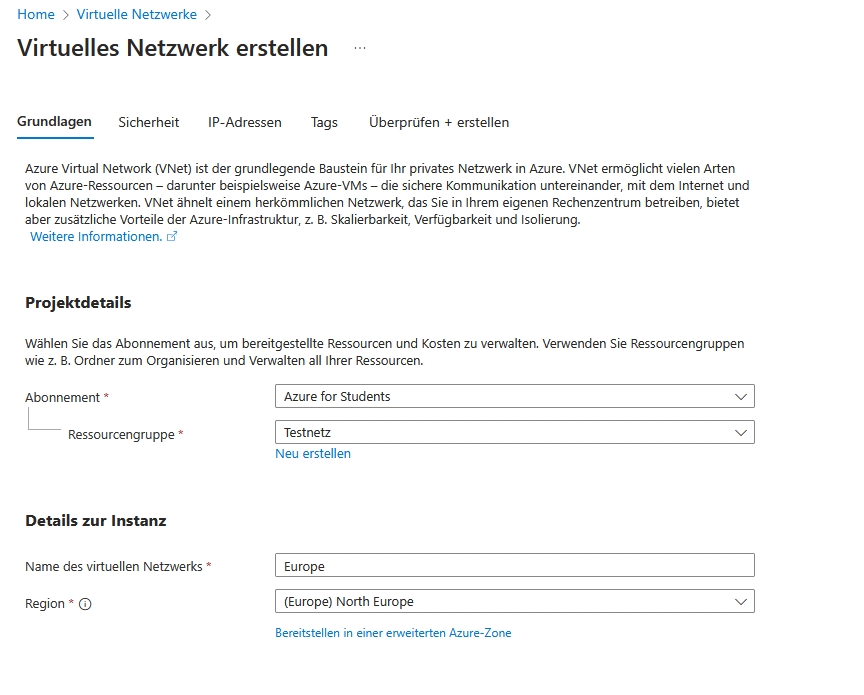This screenshot has width=864, height=695.
Task: Click the Name des virtuellen Netzwerks label
Action: coord(115,566)
